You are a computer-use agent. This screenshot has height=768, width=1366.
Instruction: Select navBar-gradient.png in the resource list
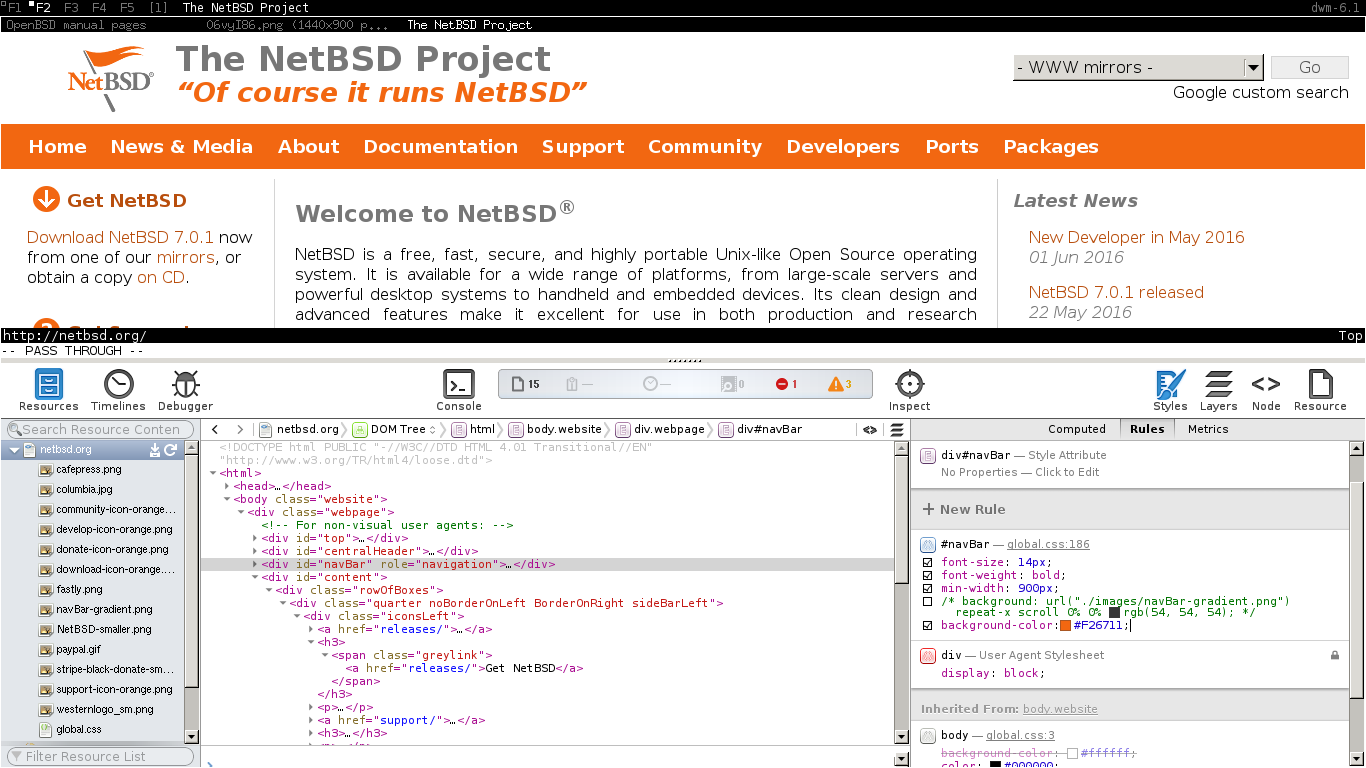click(95, 609)
